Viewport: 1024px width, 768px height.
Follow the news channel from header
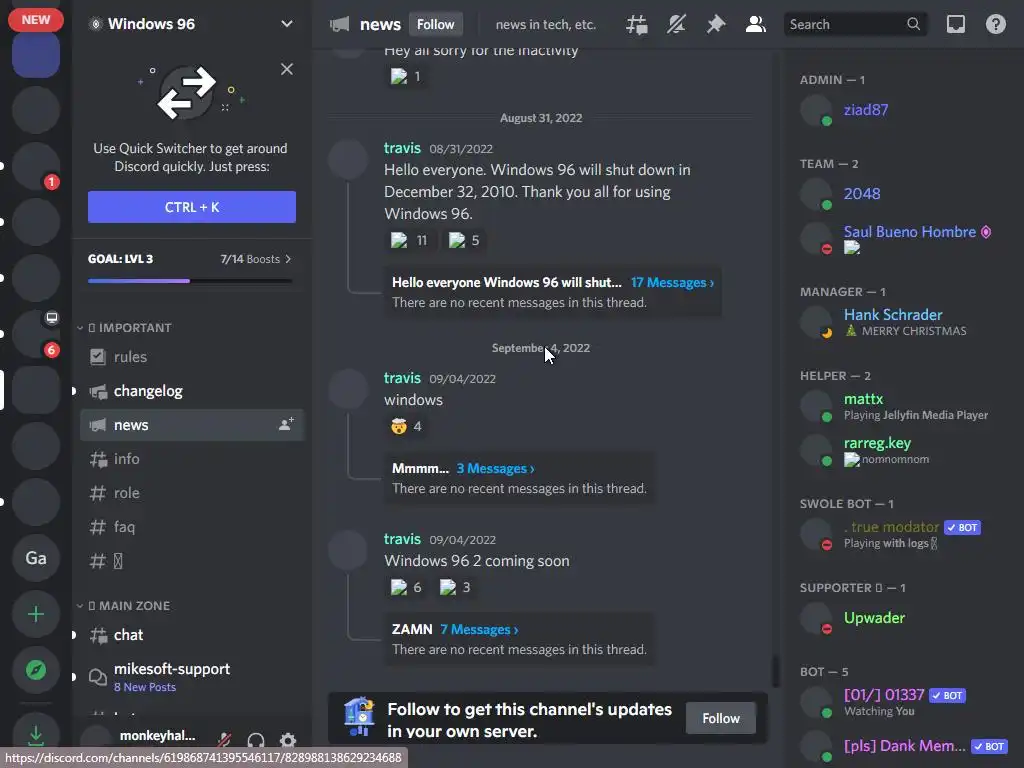coord(436,24)
